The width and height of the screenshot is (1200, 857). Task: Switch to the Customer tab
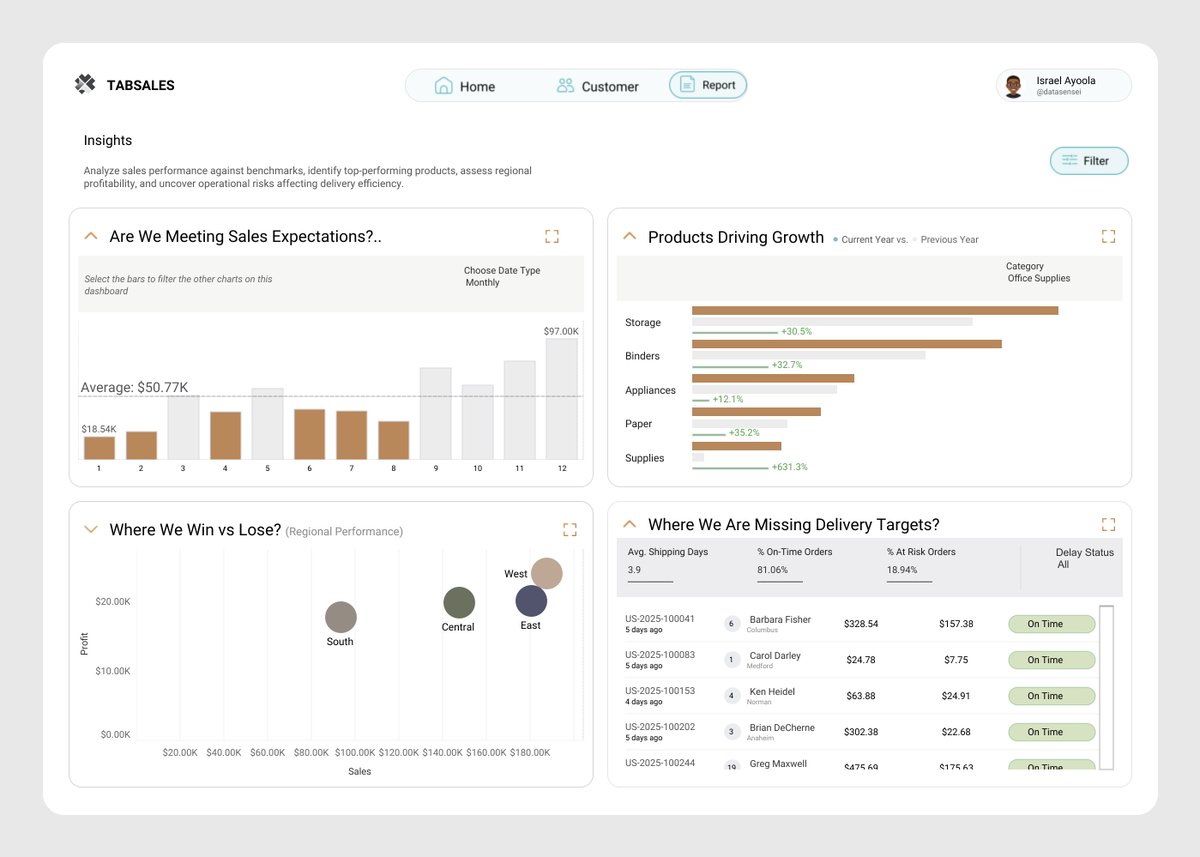(x=597, y=86)
